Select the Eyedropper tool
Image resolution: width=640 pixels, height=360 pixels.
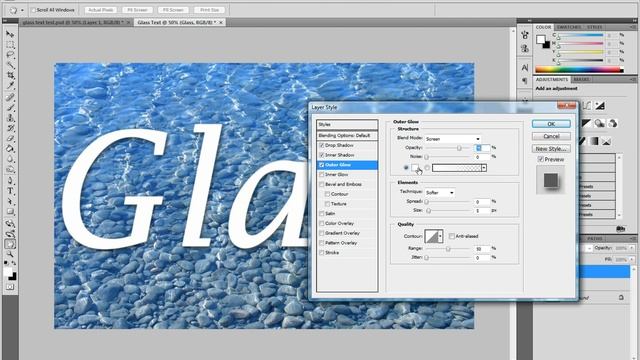click(10, 86)
